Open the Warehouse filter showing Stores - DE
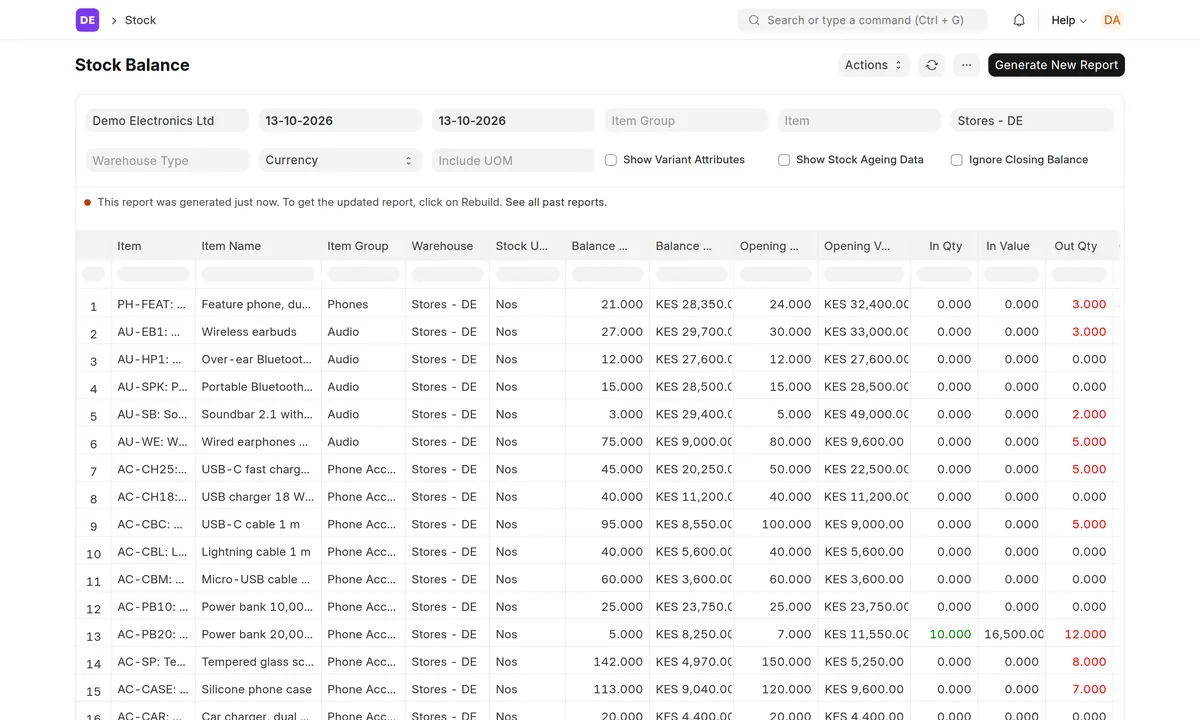The image size is (1200, 720). pyautogui.click(x=1032, y=120)
